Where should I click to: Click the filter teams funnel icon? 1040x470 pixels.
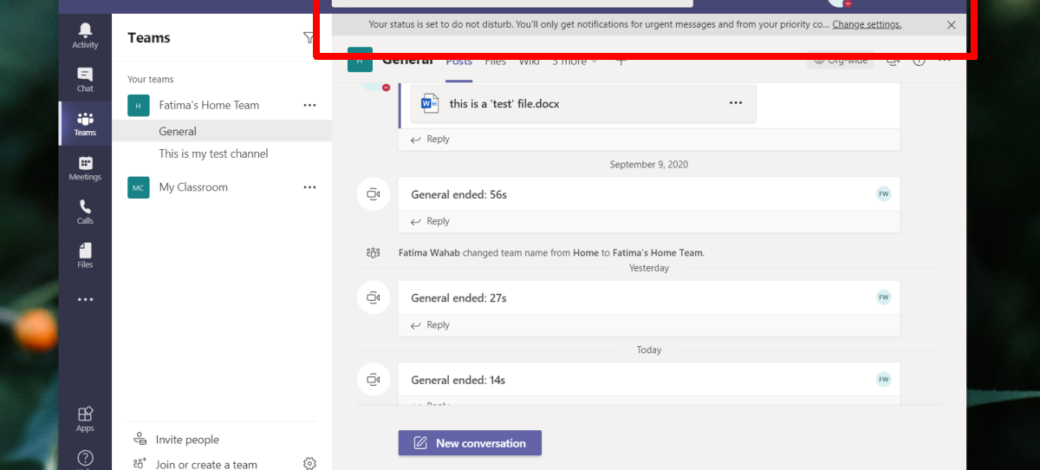pos(308,38)
